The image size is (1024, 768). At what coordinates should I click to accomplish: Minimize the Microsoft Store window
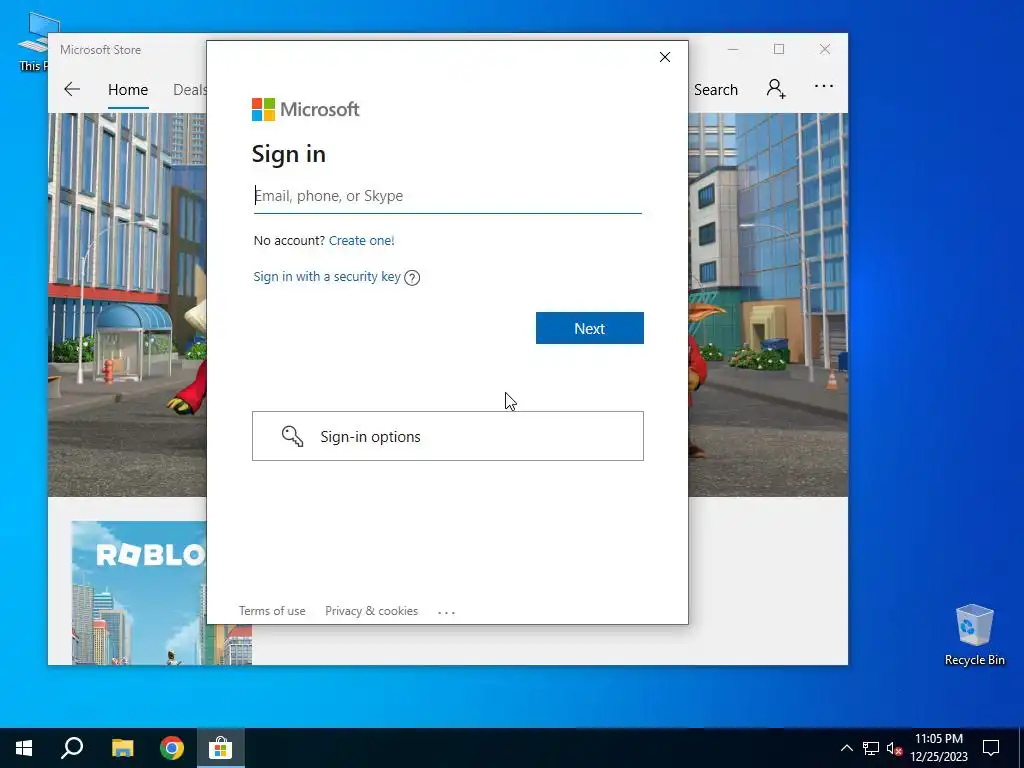point(733,50)
